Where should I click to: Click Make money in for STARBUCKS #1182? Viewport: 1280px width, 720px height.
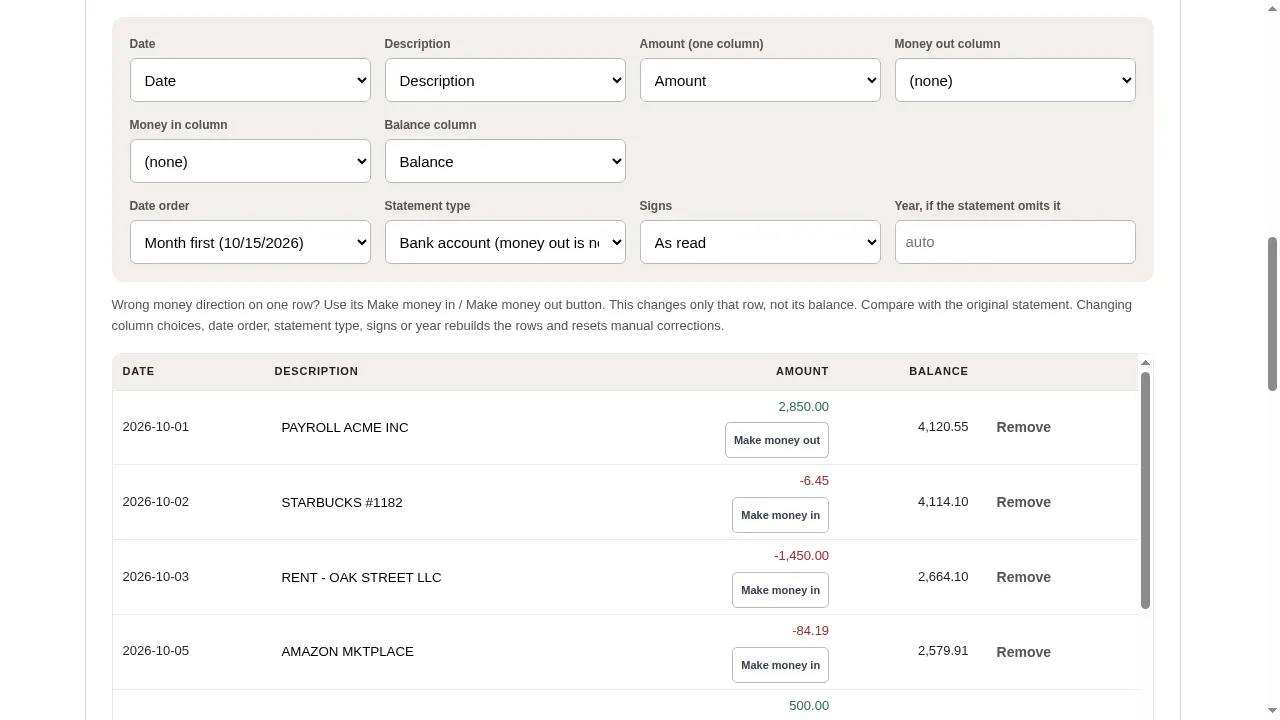tap(780, 515)
